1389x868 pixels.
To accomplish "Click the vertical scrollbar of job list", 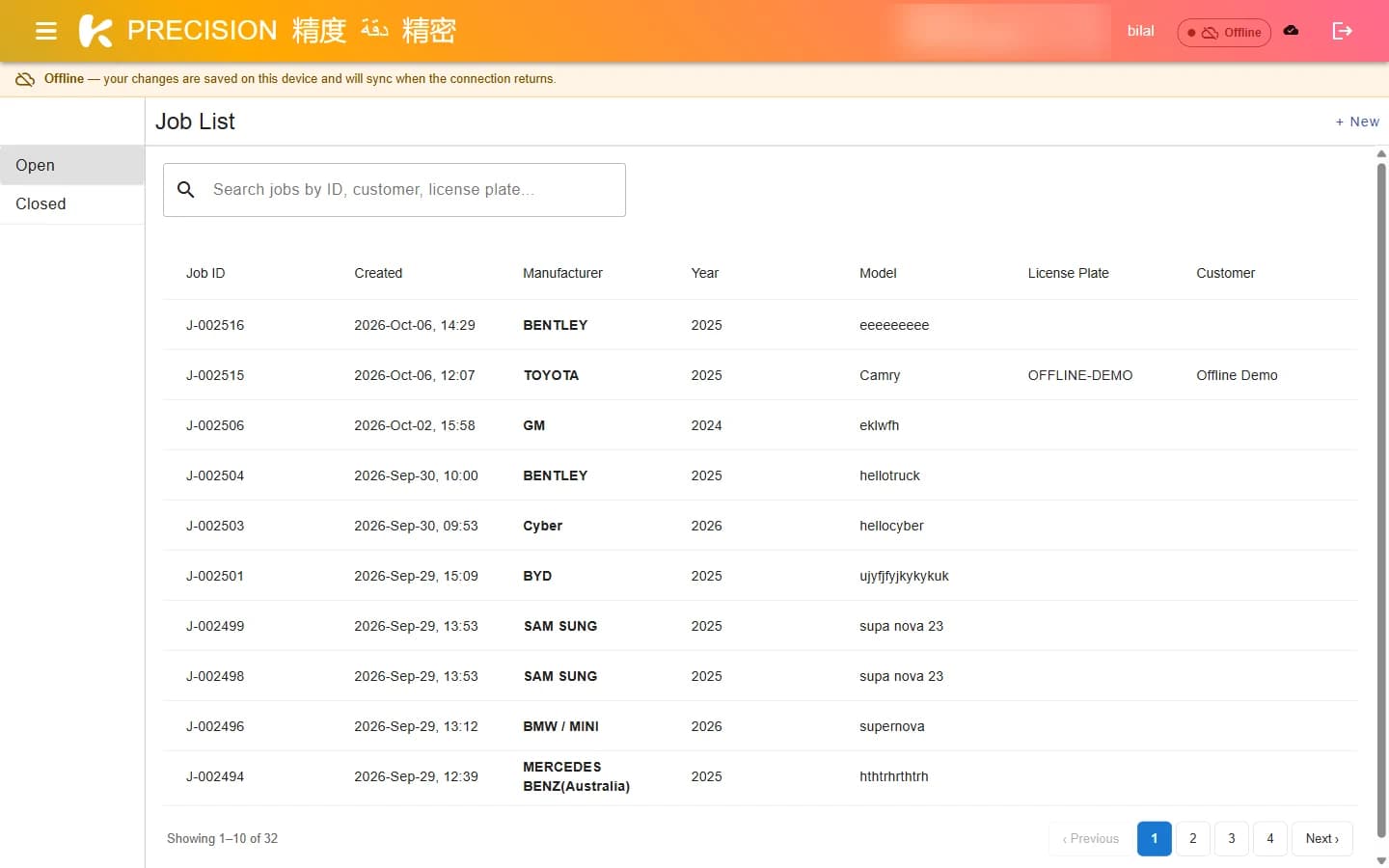I will [1381, 501].
